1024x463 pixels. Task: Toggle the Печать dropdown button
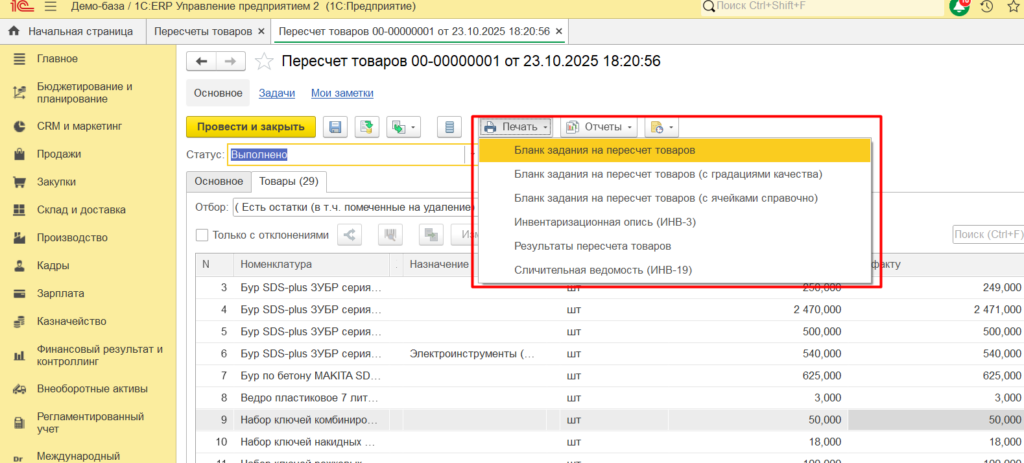(516, 127)
